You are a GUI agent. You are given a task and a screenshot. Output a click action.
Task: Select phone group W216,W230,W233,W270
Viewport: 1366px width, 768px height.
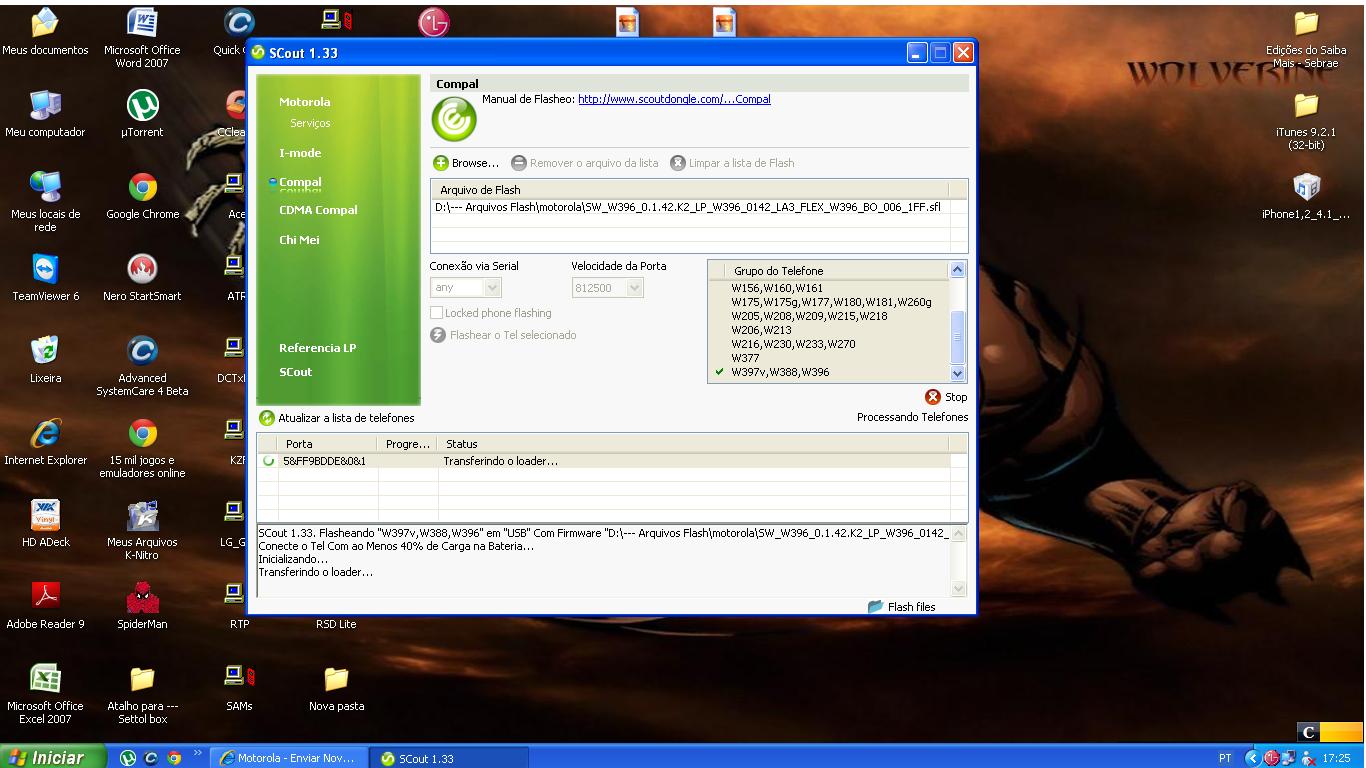coord(793,344)
